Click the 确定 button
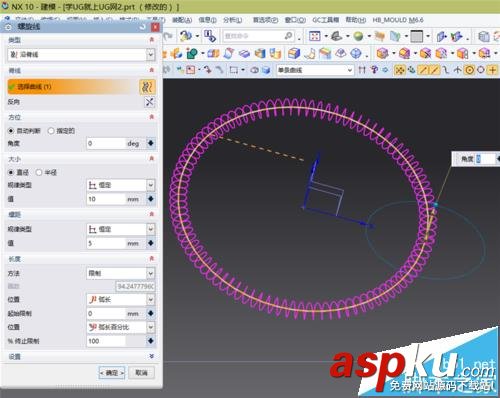This screenshot has width=500, height=398. [112, 373]
